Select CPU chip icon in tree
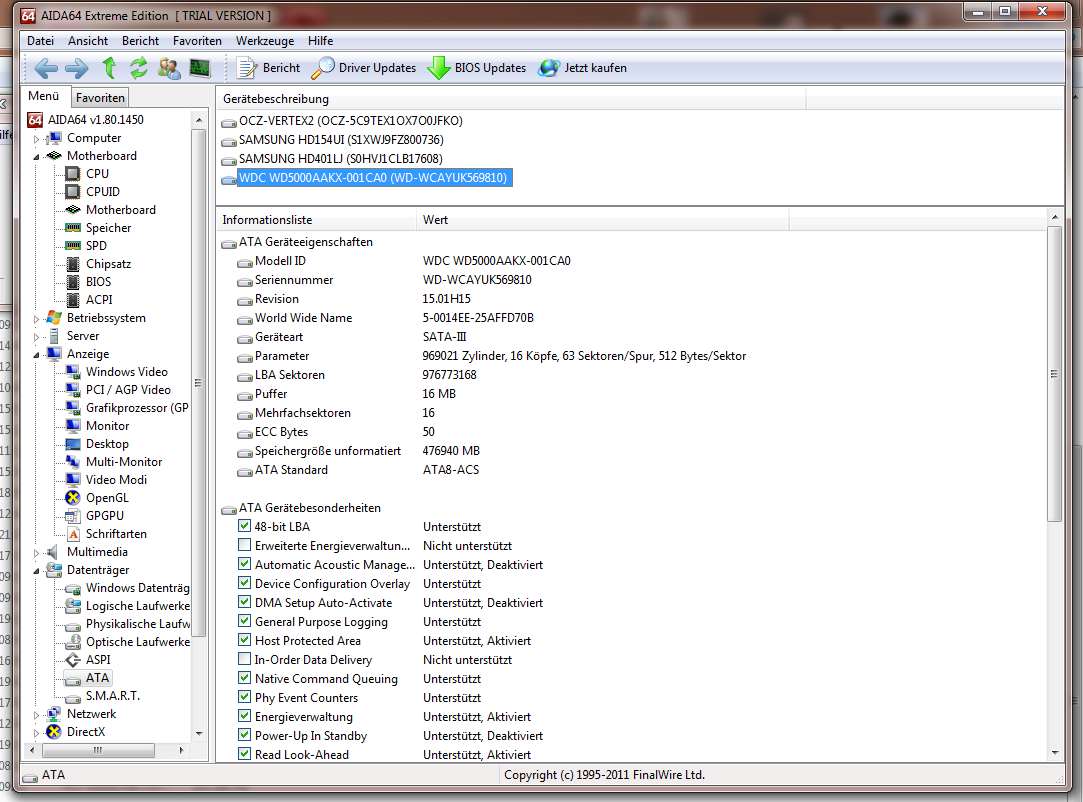Image resolution: width=1083 pixels, height=802 pixels. [73, 173]
